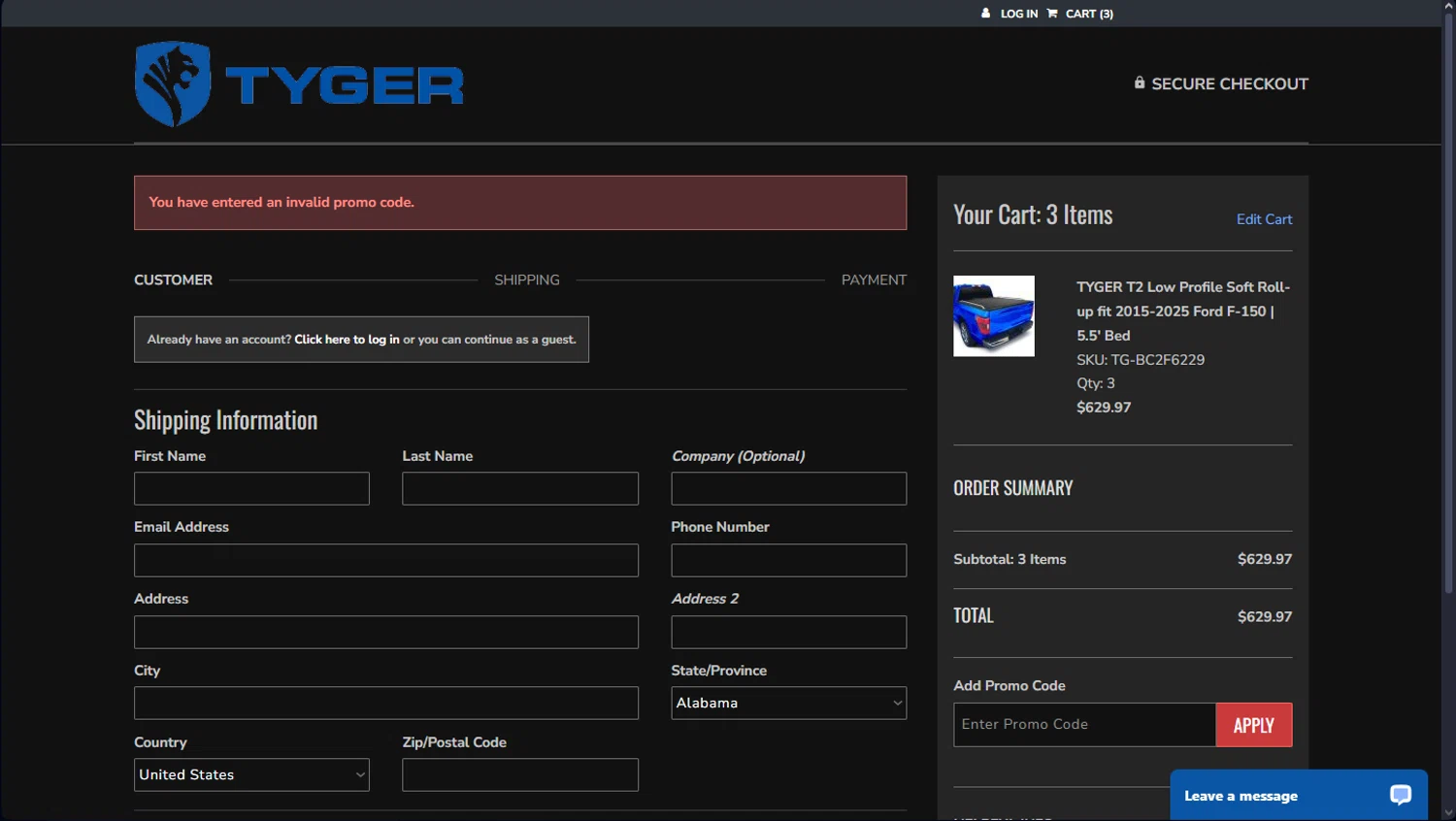Screen dimensions: 1456x821
Task: Open the TYGER logo homepage link
Action: point(299,84)
